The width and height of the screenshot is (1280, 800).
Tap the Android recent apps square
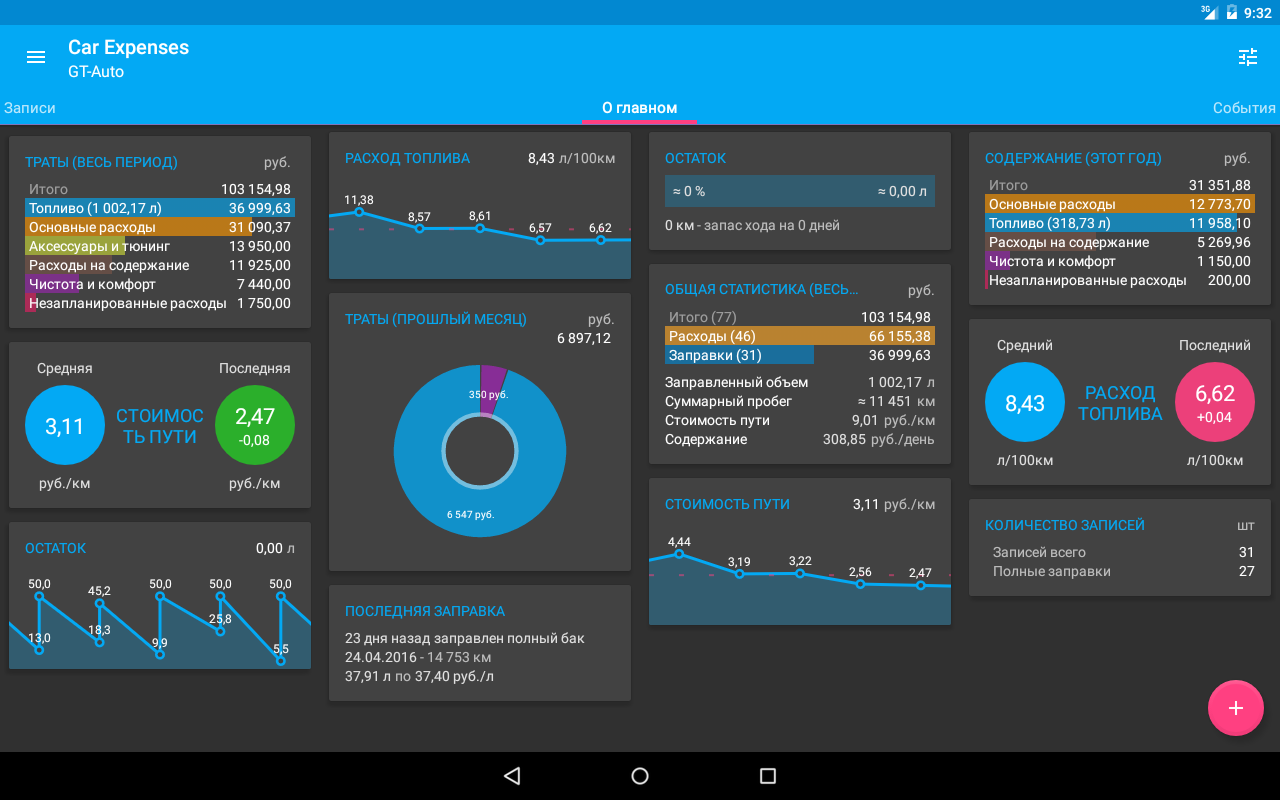coord(768,776)
